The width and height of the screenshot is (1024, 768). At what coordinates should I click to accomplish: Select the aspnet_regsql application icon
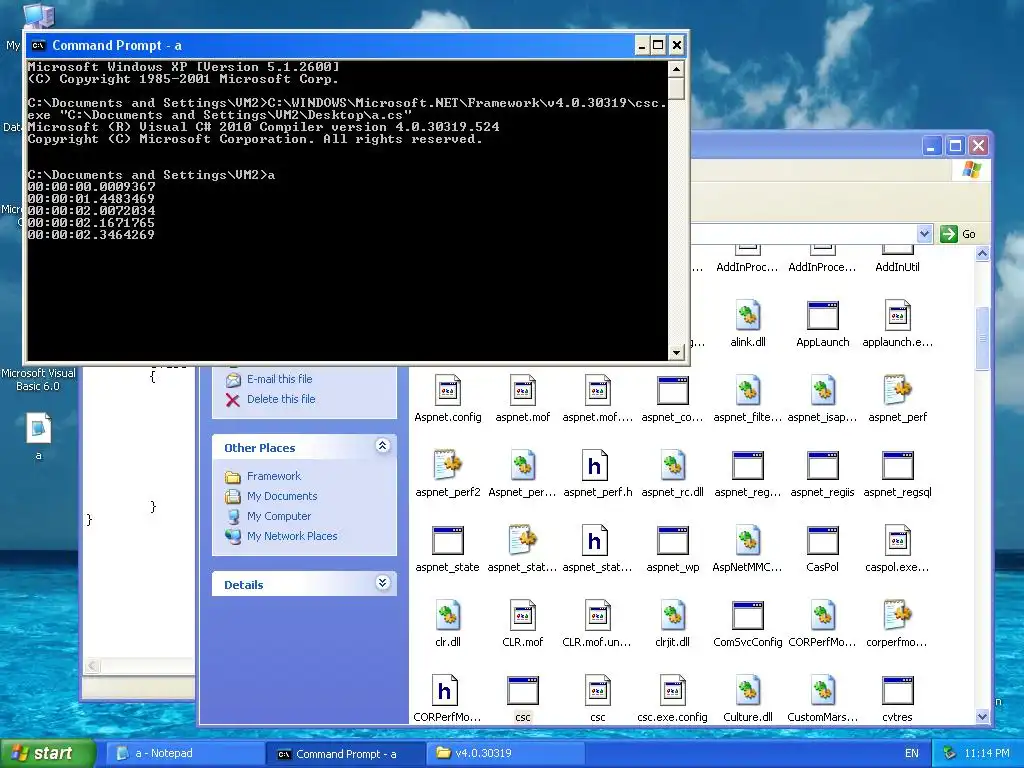(897, 466)
